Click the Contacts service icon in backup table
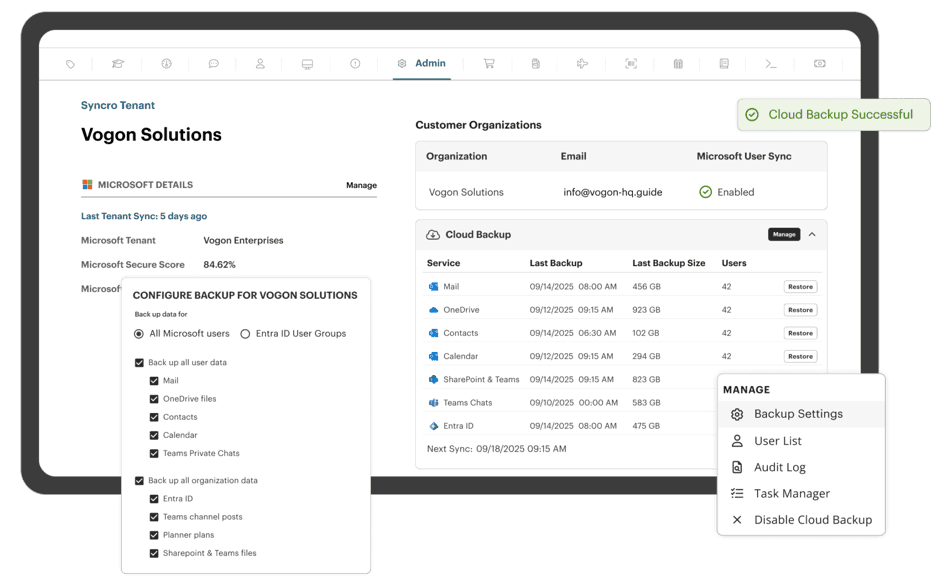The width and height of the screenshot is (950, 585). click(434, 333)
